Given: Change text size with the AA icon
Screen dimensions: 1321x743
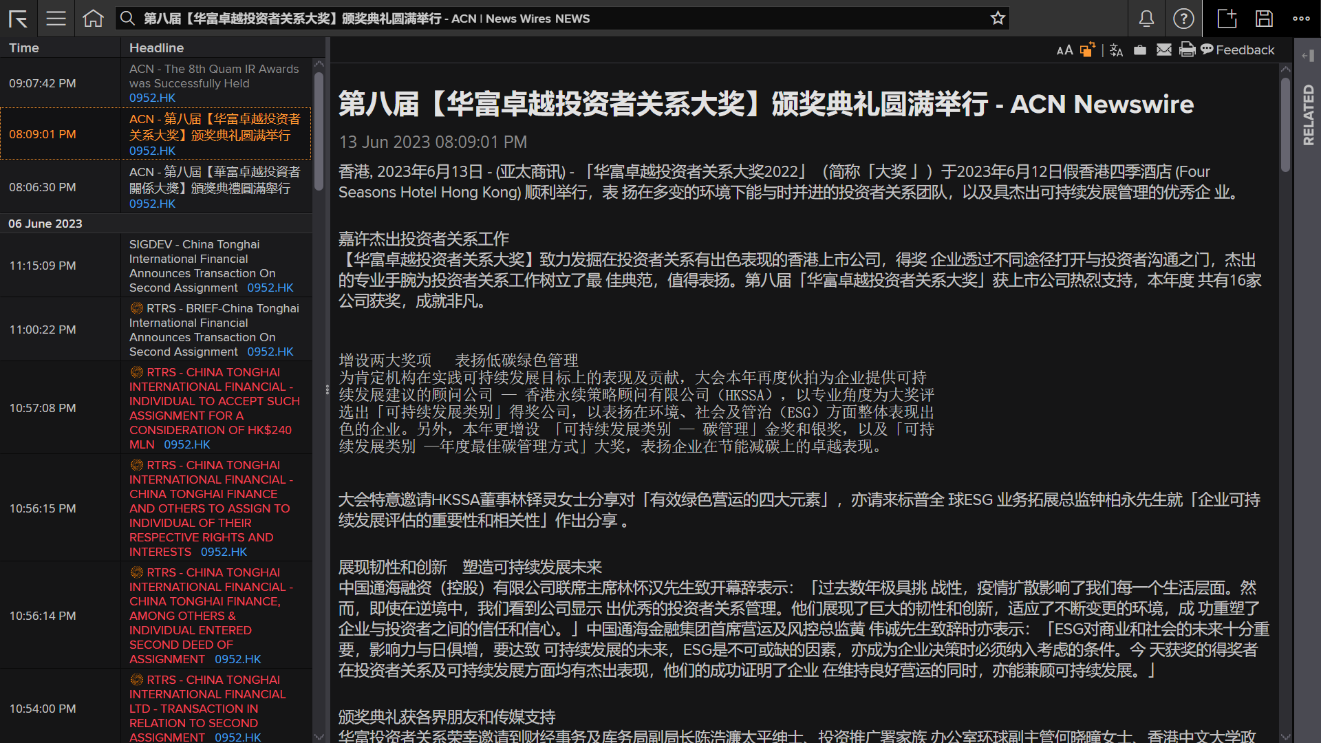Looking at the screenshot, I should pos(1064,50).
